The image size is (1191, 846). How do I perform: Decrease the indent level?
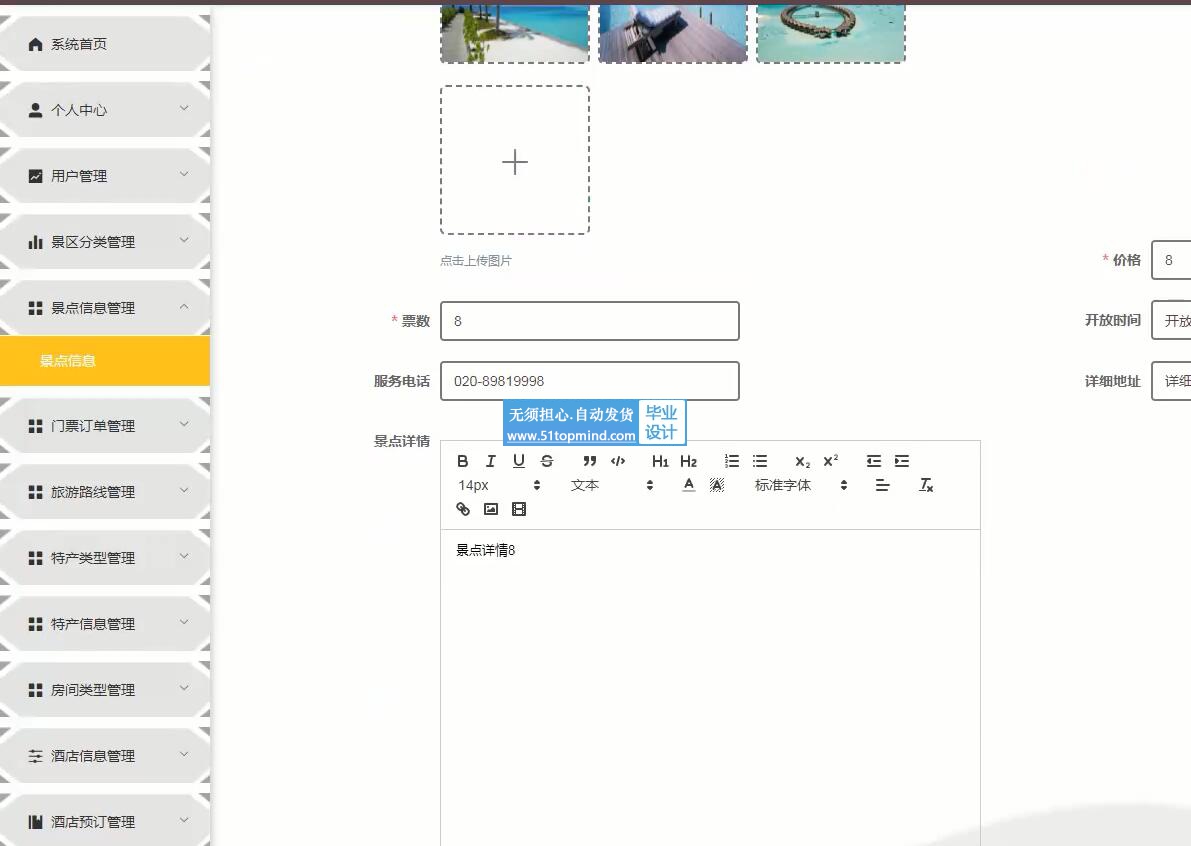[874, 461]
